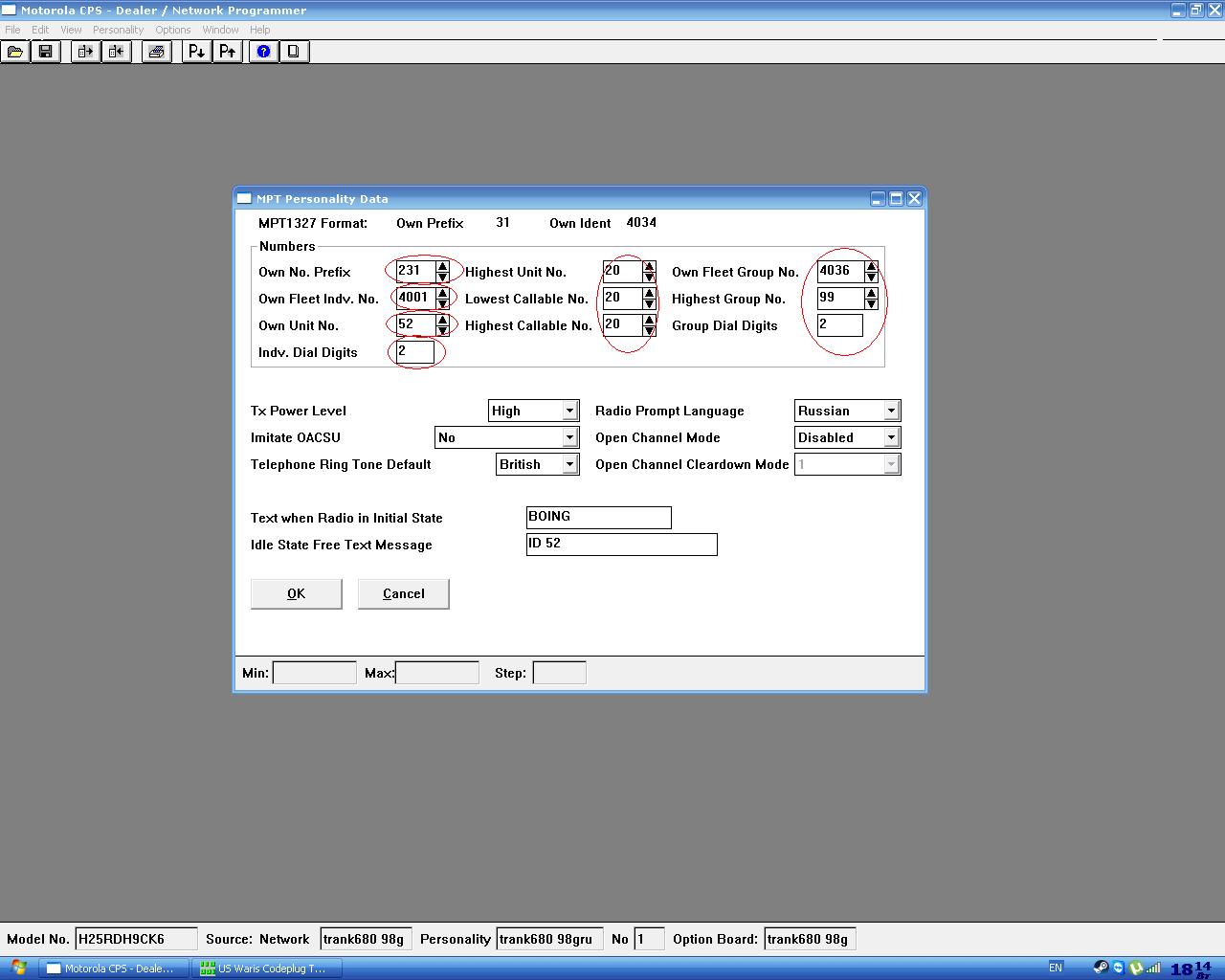Switch to US Waris Codeplug taskbar button
The height and width of the screenshot is (980, 1225).
(x=267, y=969)
